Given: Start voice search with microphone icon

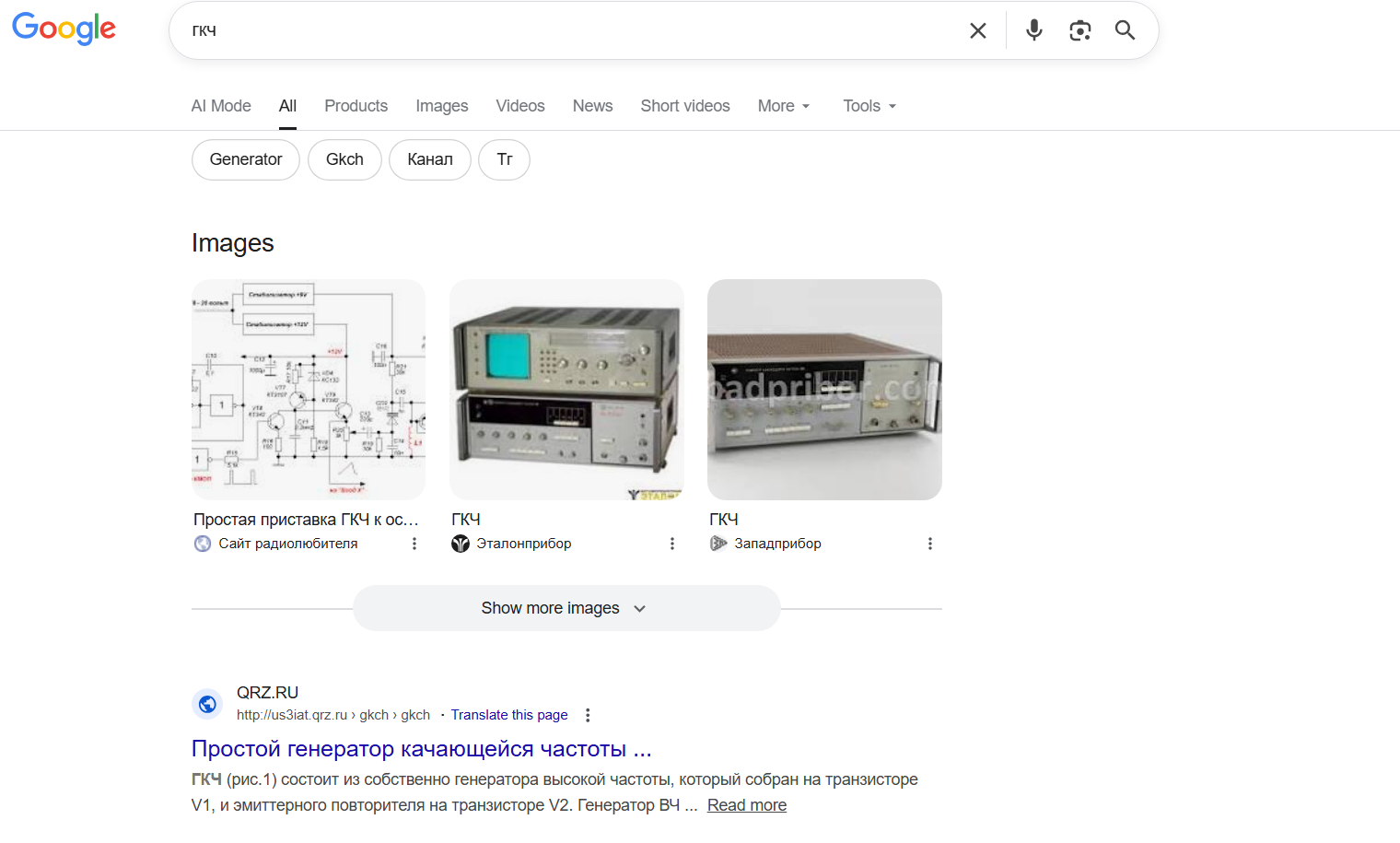Looking at the screenshot, I should (1033, 30).
